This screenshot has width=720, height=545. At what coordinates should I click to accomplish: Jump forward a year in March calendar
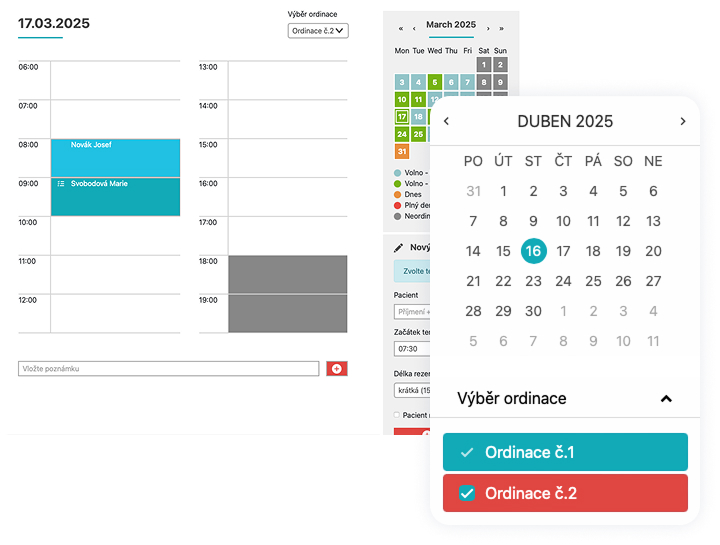click(x=501, y=28)
